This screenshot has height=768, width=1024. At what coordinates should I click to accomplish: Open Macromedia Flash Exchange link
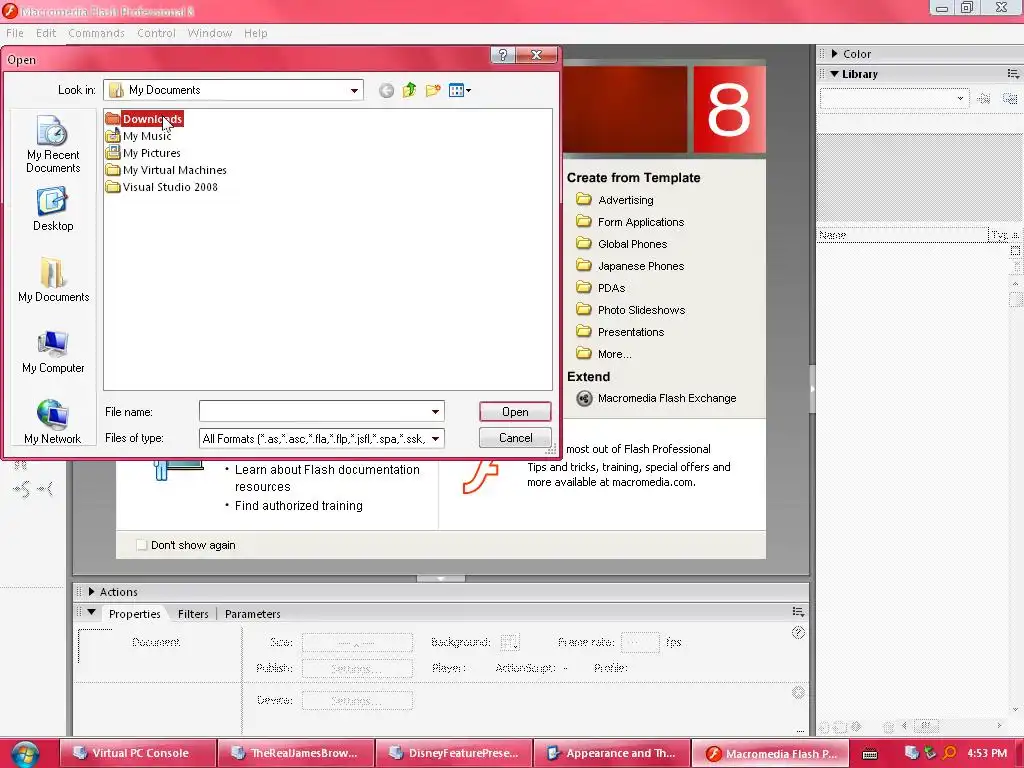[656, 398]
